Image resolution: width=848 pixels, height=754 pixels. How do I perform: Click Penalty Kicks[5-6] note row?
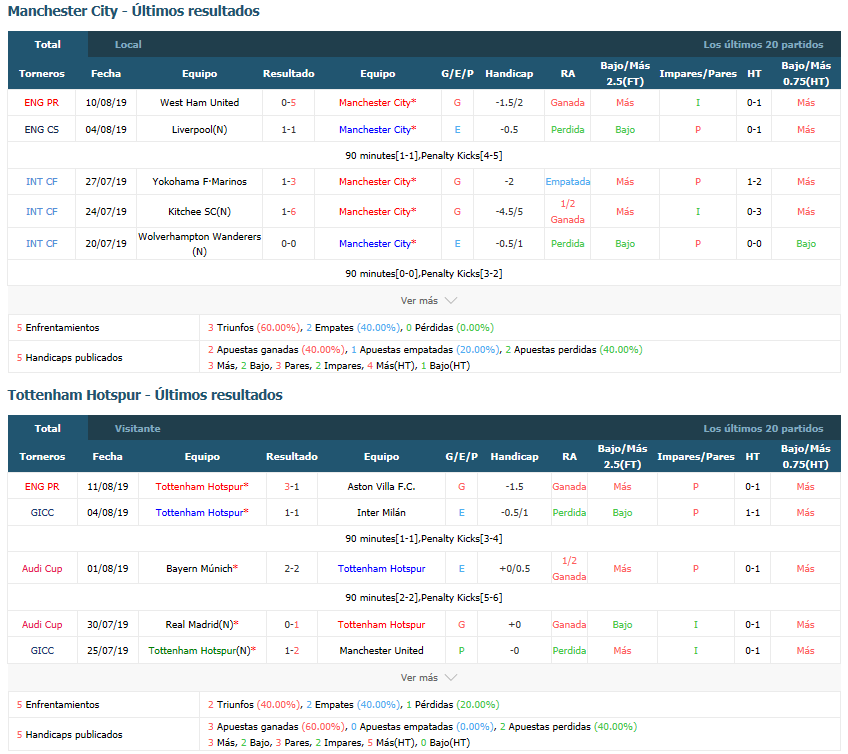pos(424,598)
